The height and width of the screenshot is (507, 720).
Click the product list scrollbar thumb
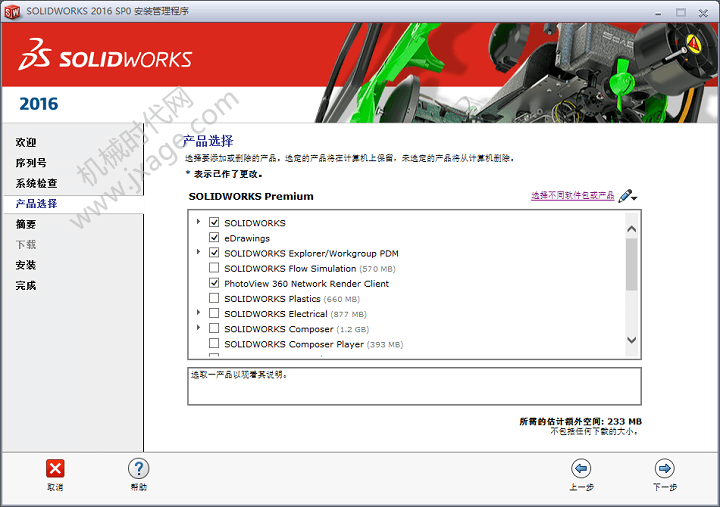pyautogui.click(x=632, y=265)
